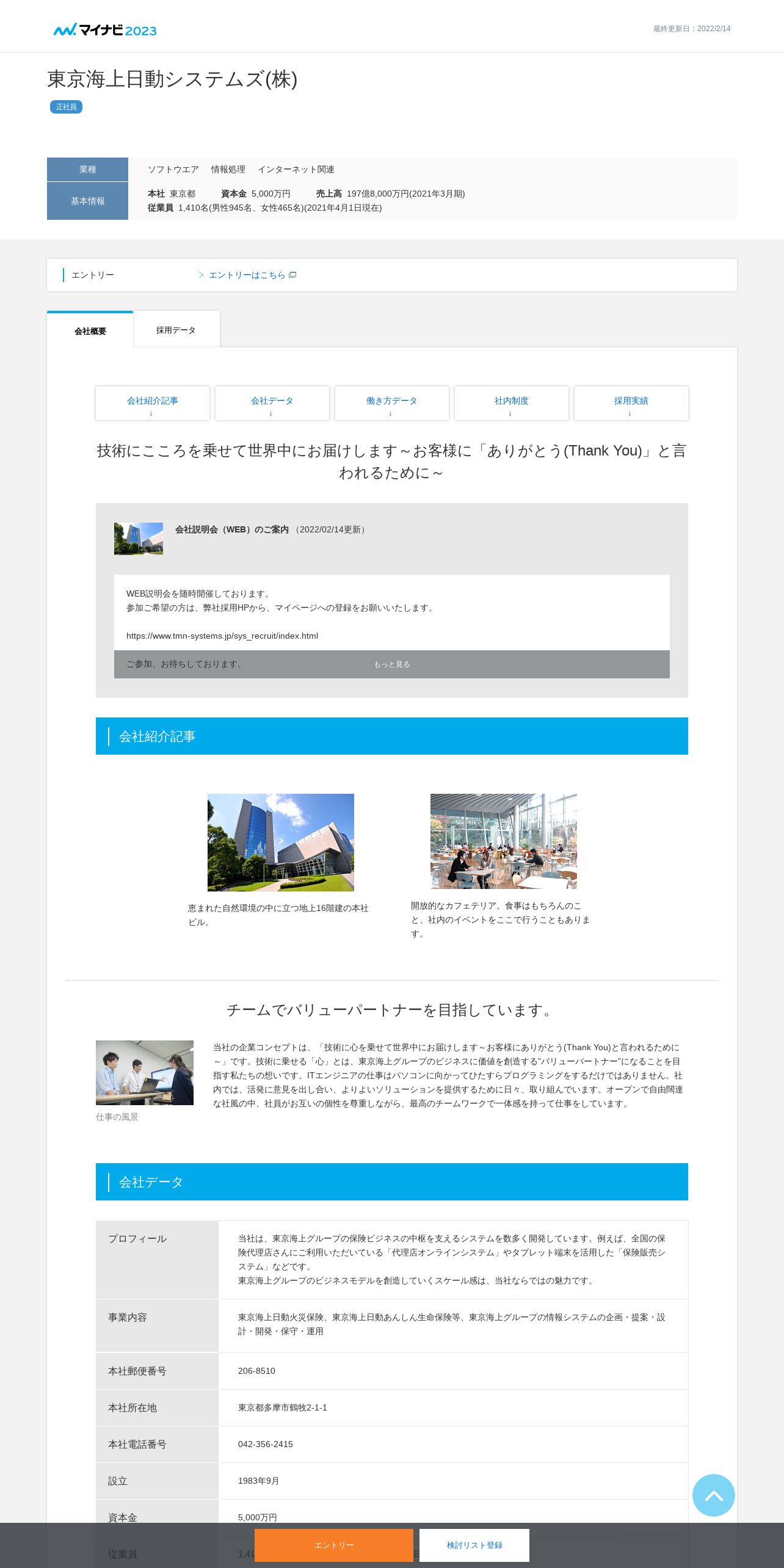Click the 業種 label cell
The height and width of the screenshot is (1568, 784).
tap(87, 169)
